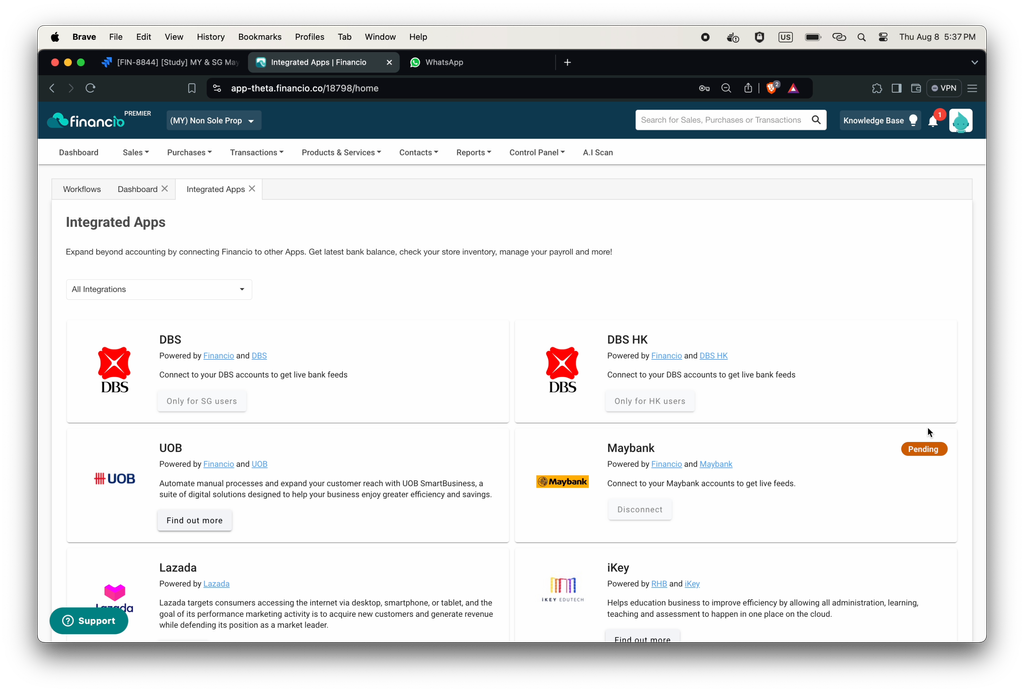Expand the (MY) Non Sole Prop company dropdown
The image size is (1024, 692).
point(214,121)
